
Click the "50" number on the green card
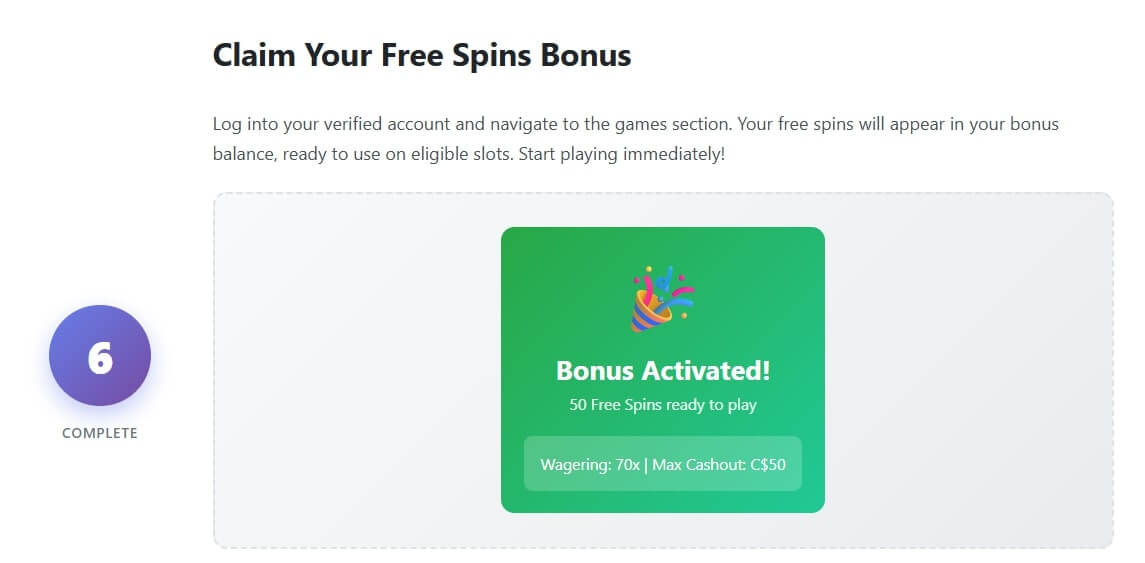tap(577, 405)
